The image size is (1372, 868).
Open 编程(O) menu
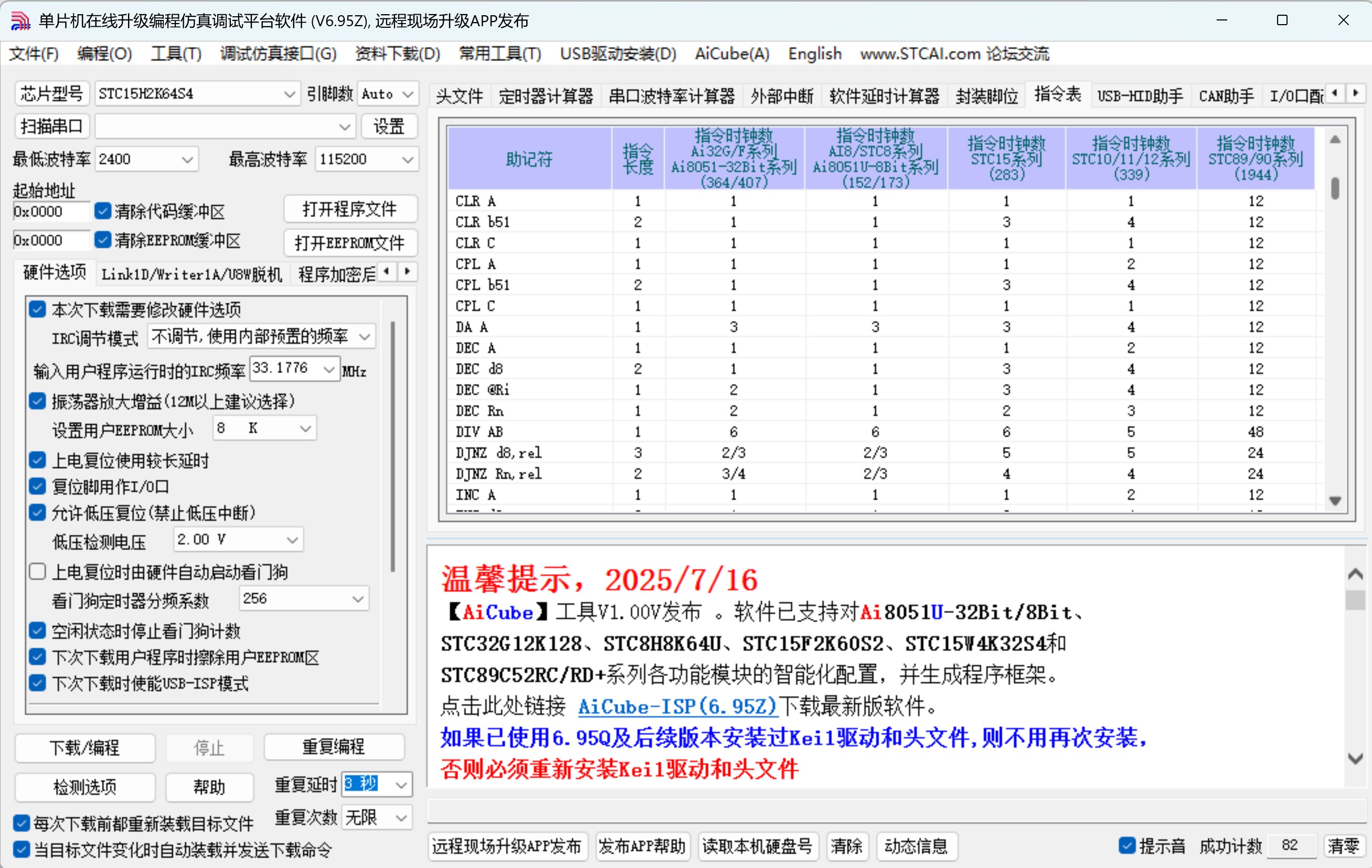click(104, 54)
